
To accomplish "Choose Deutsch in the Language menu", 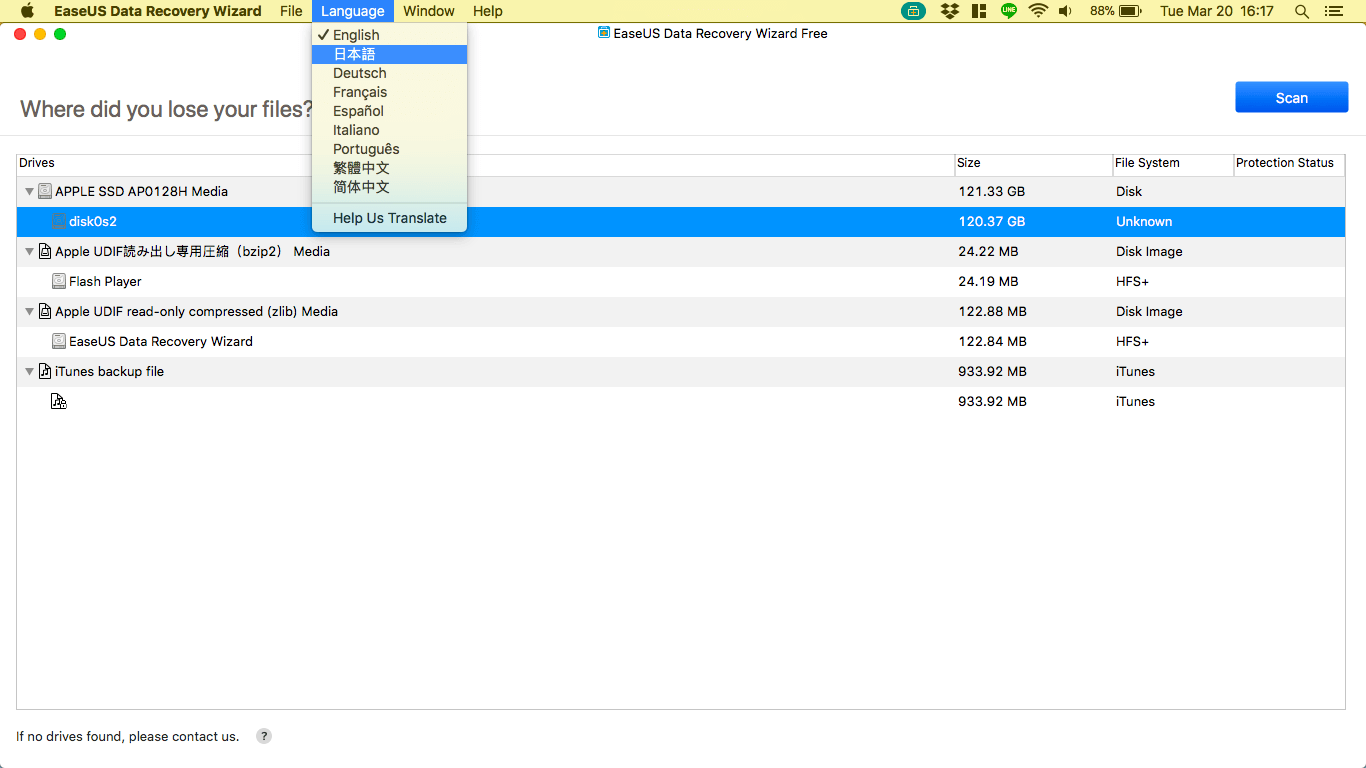I will click(x=360, y=73).
